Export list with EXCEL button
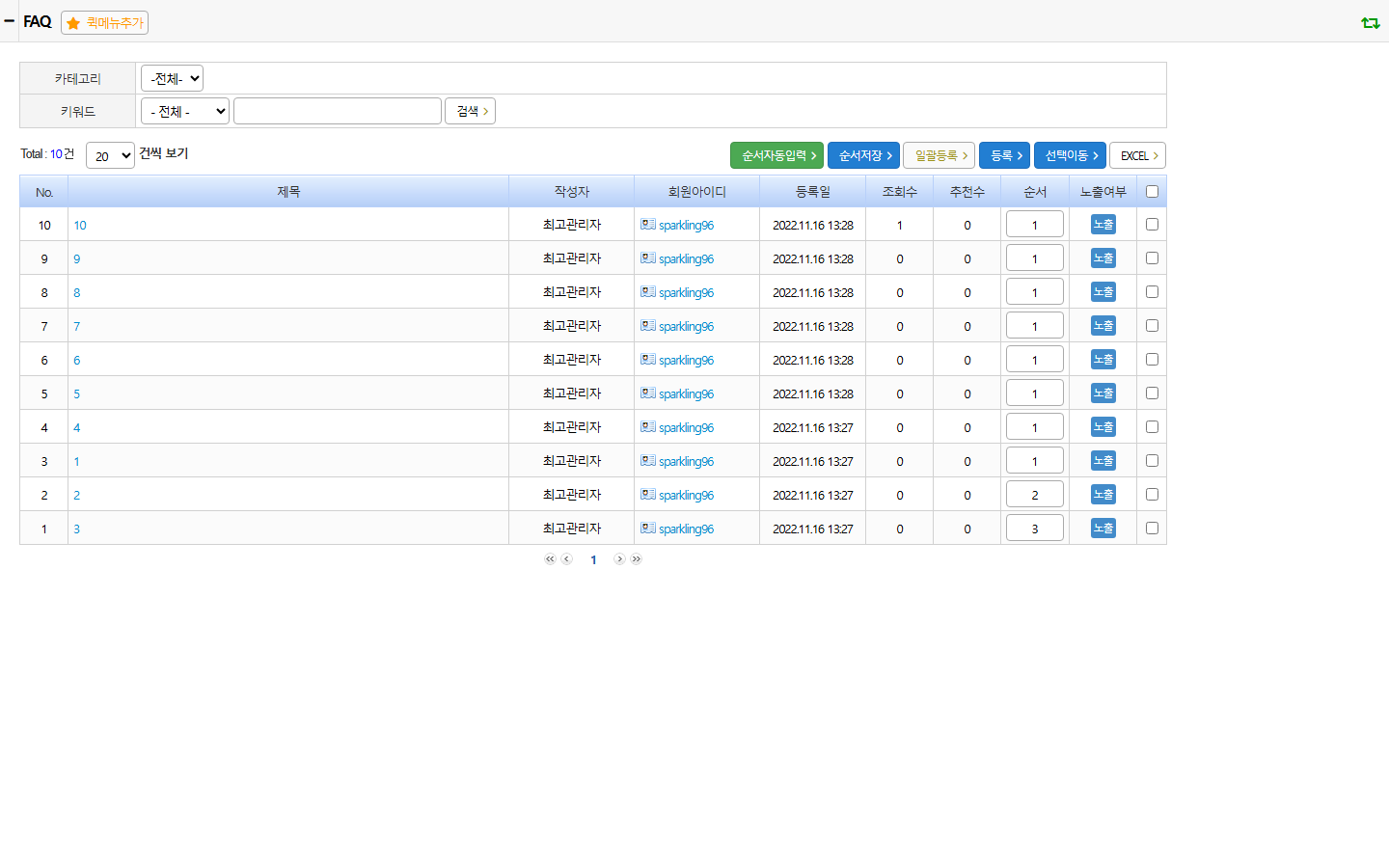 click(1137, 155)
